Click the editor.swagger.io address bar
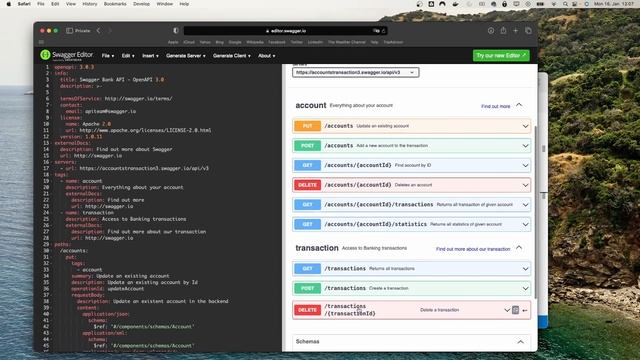 tap(285, 31)
